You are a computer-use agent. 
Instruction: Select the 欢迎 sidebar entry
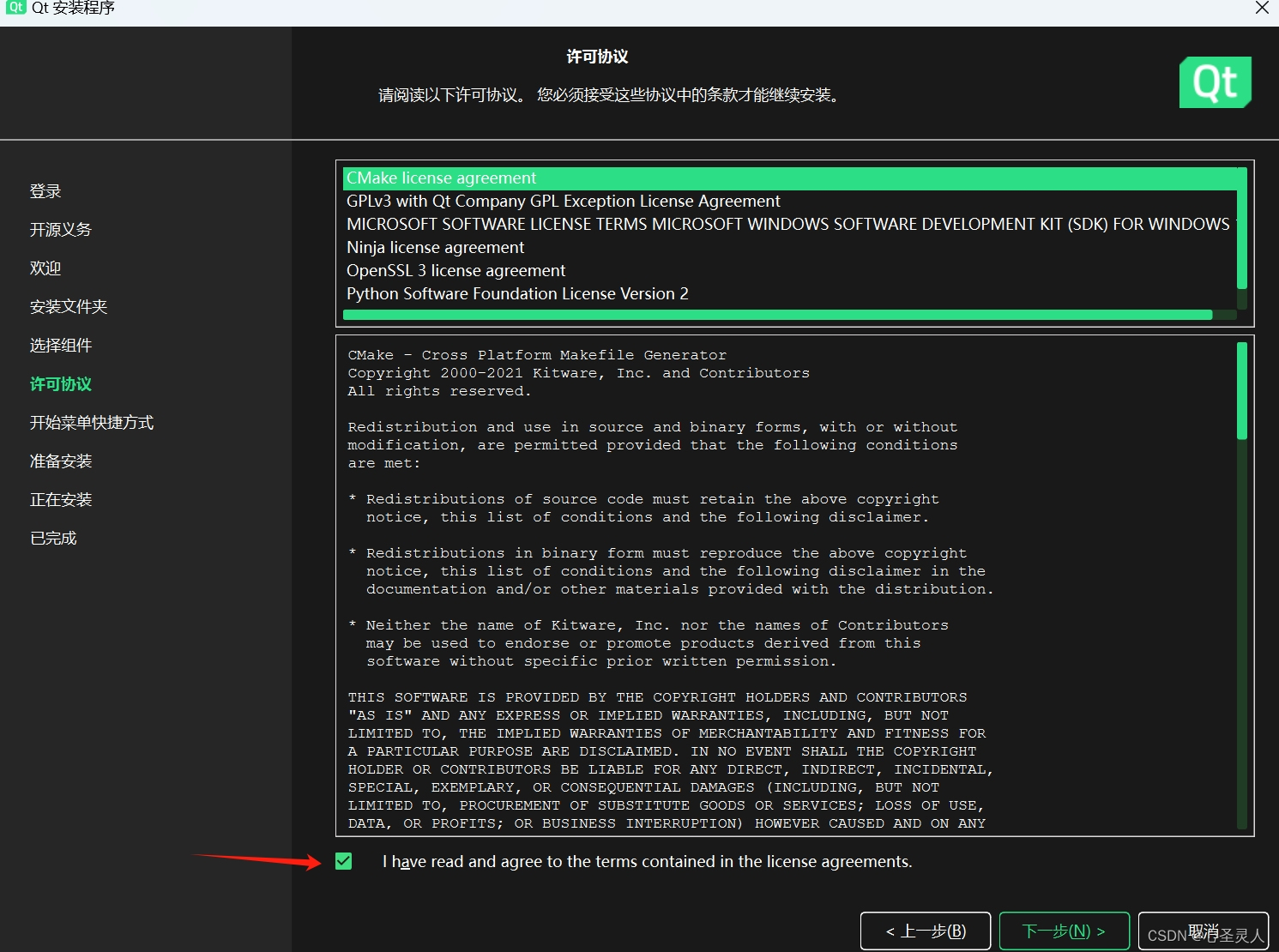pos(45,268)
